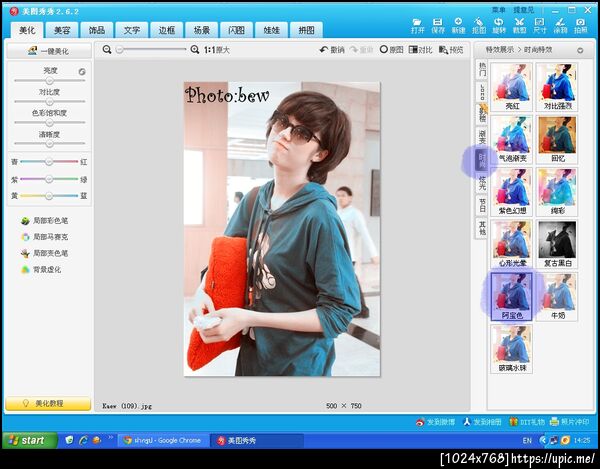The width and height of the screenshot is (600, 469).
Task: Apply the 阿宝色 effect thumbnail
Action: point(512,296)
